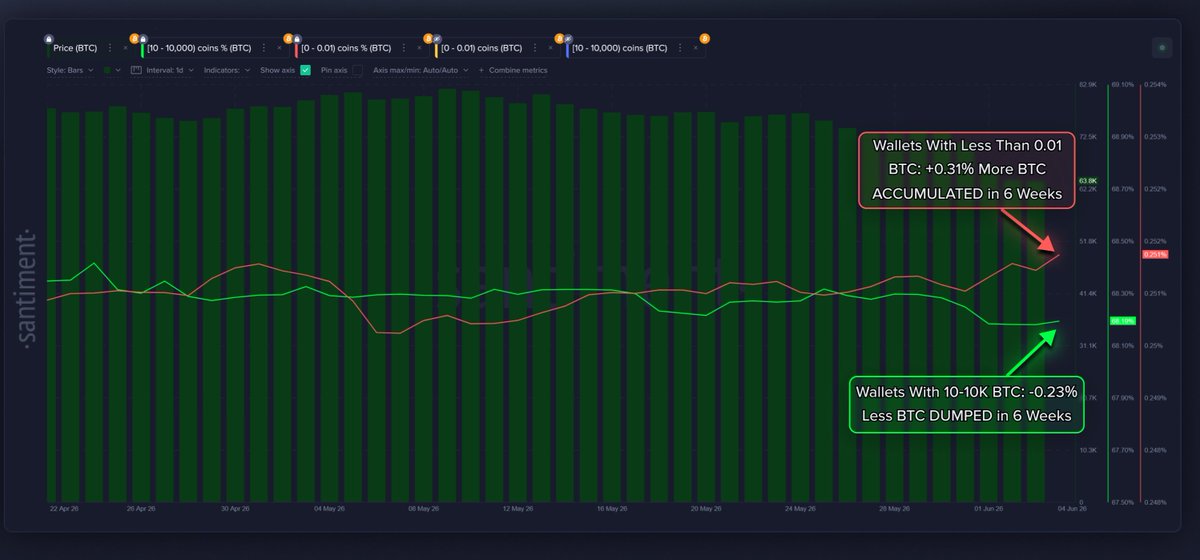The height and width of the screenshot is (560, 1200).
Task: Click the green dot button at top right
Action: point(1161,46)
